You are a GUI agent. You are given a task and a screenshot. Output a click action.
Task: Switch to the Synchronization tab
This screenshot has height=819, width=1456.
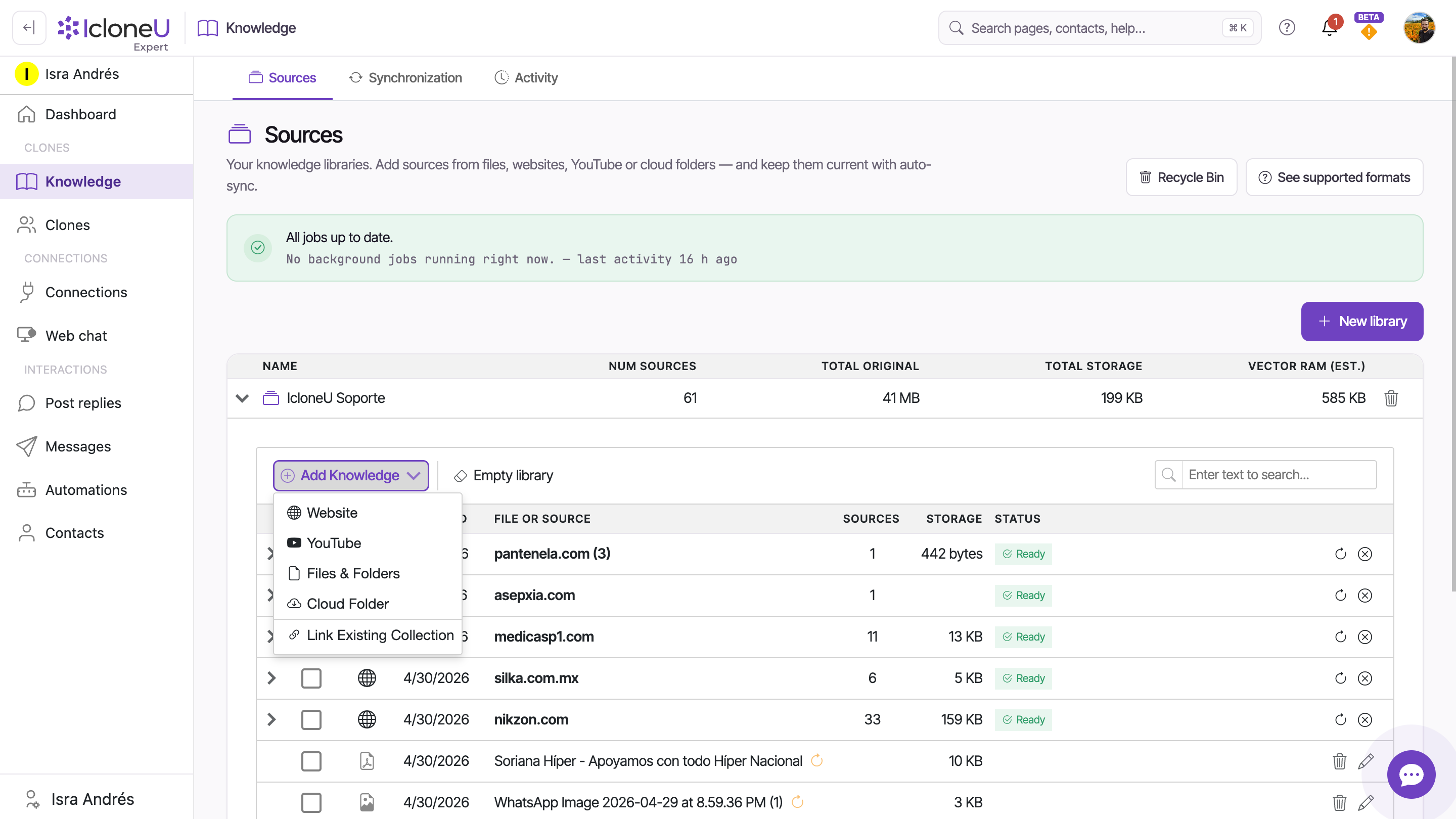click(405, 77)
